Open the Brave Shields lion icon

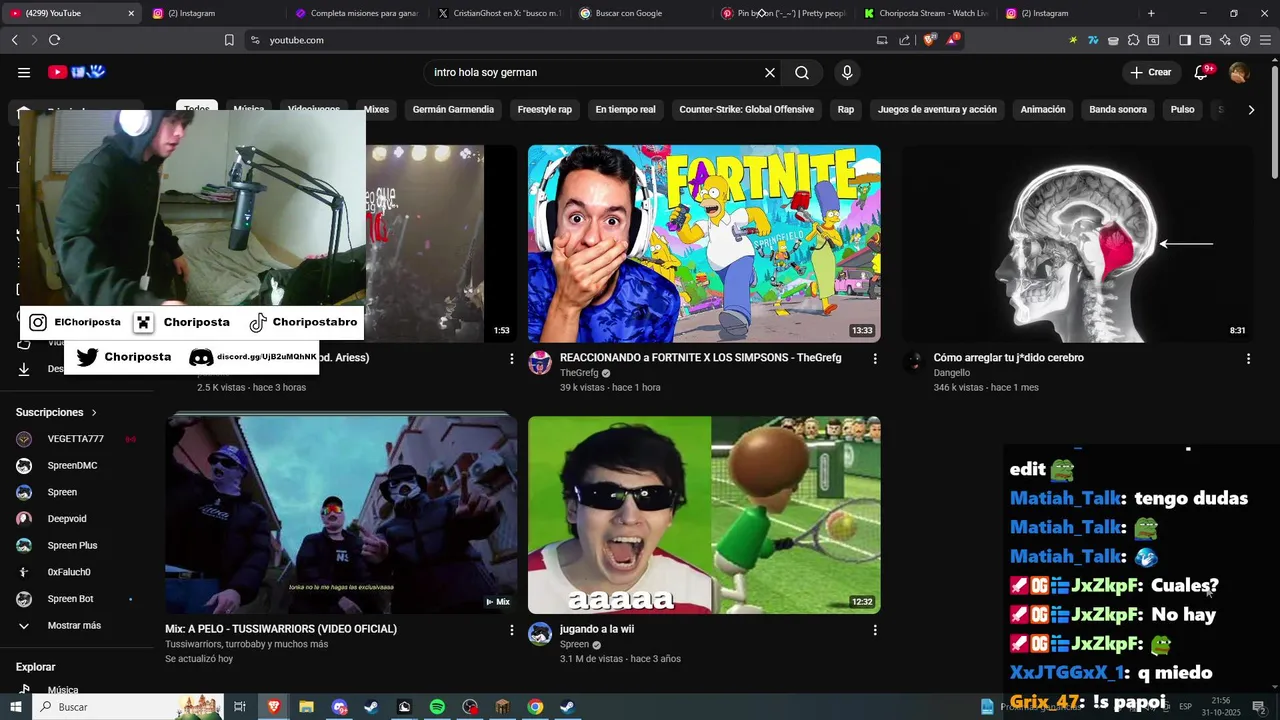(x=929, y=40)
